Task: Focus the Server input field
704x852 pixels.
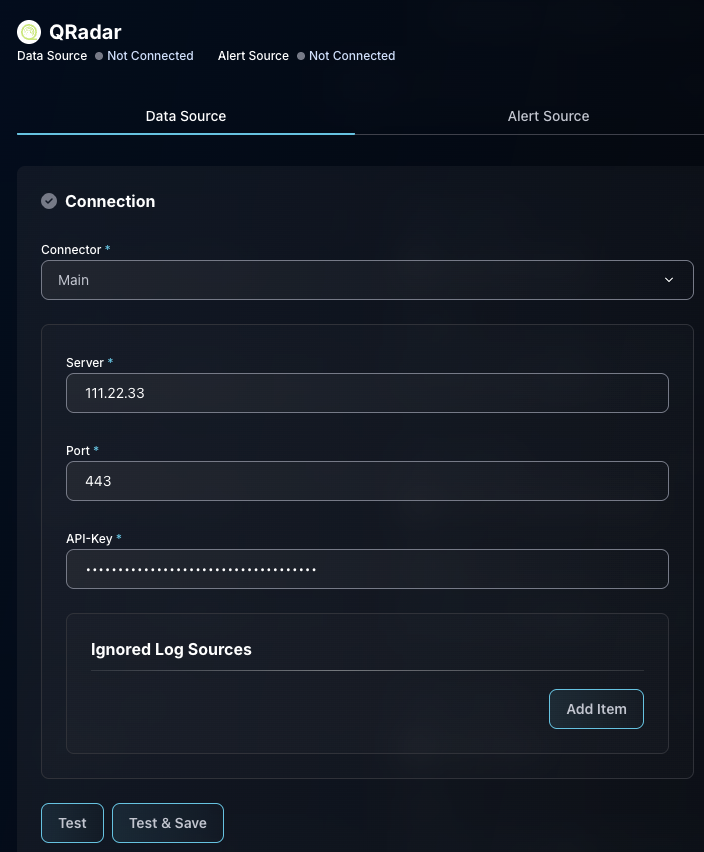Action: (x=367, y=393)
